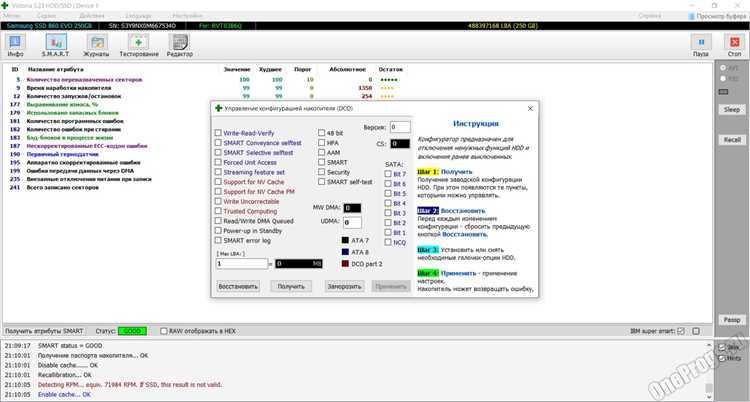Enable Streaming feature set

pos(218,172)
